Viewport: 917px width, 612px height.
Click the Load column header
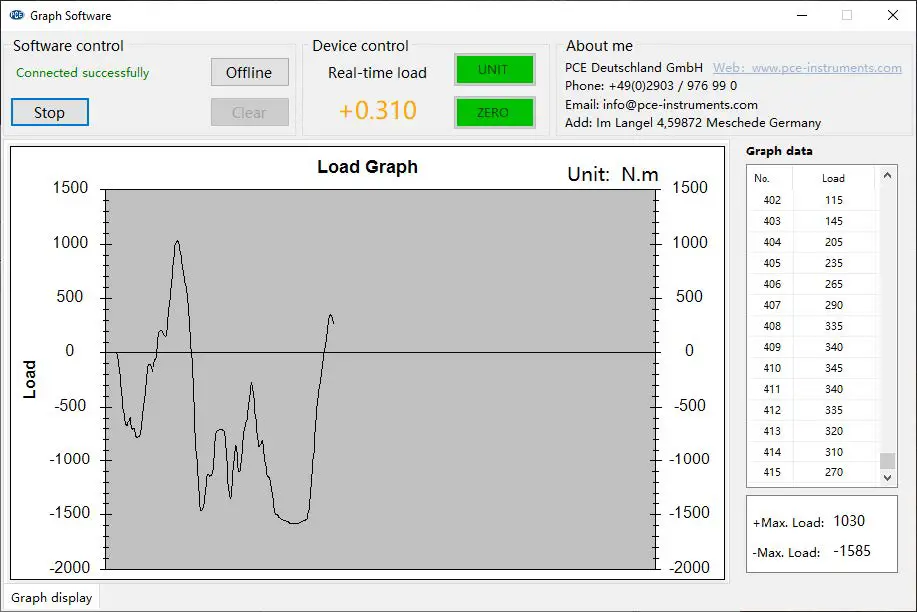pos(833,178)
